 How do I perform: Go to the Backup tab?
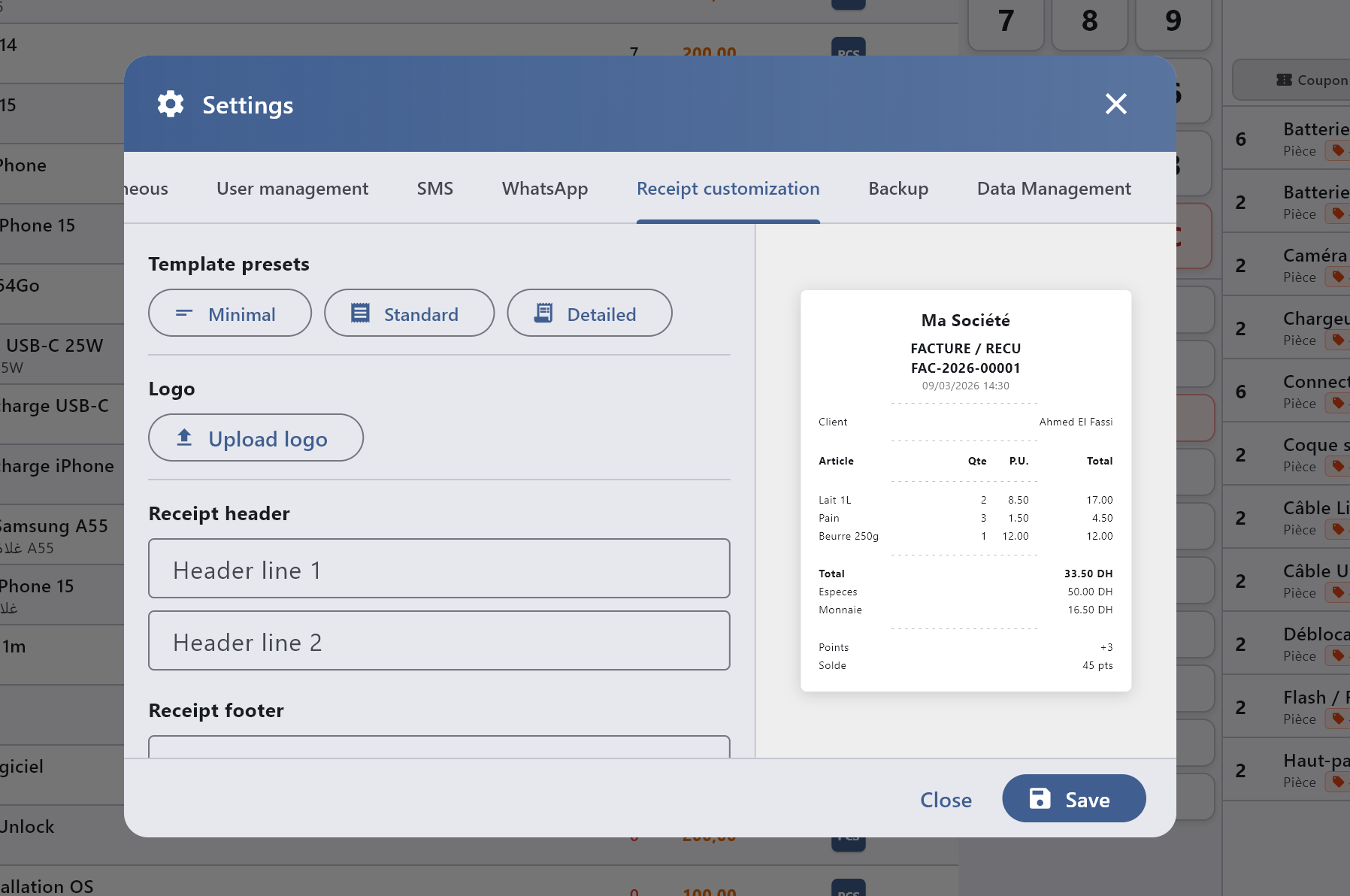[898, 189]
